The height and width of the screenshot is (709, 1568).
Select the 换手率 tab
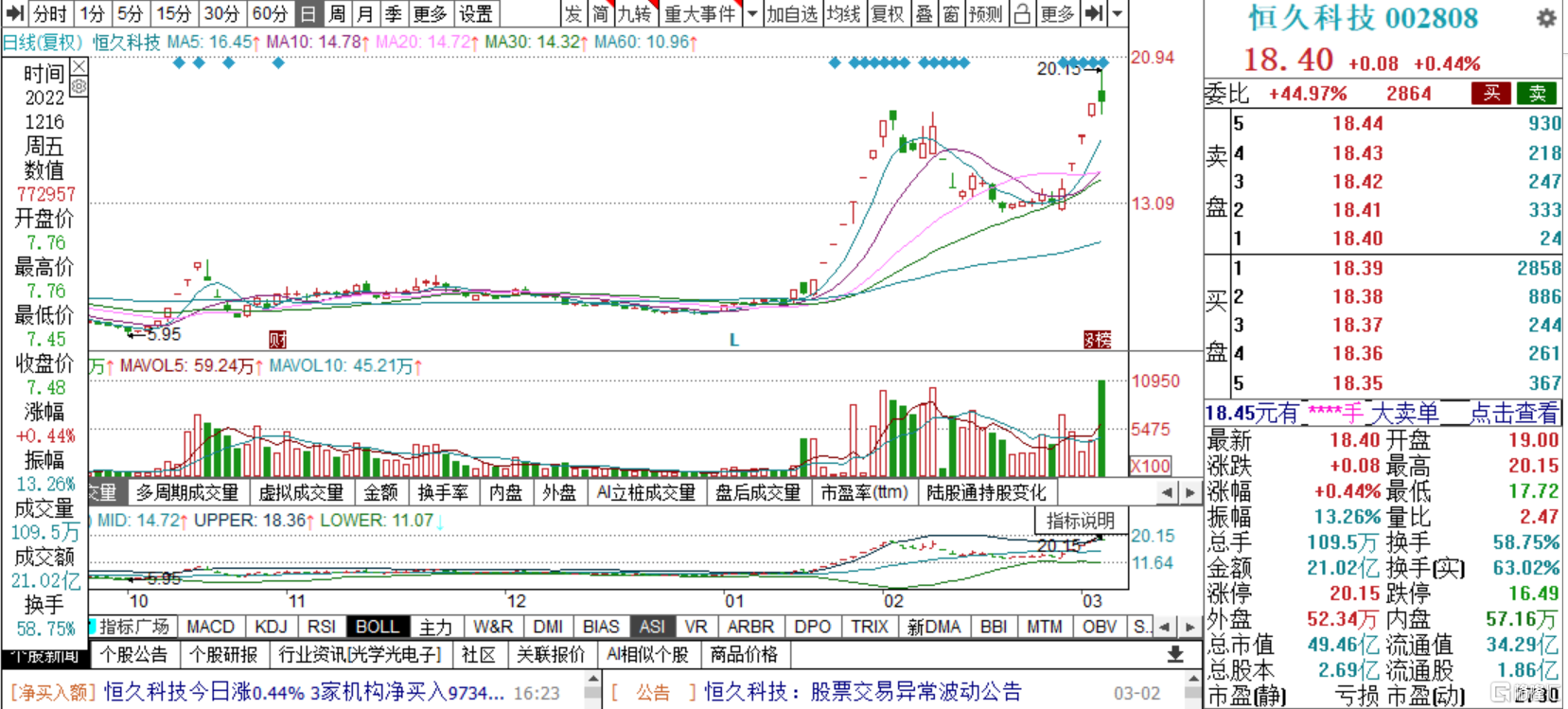point(443,492)
